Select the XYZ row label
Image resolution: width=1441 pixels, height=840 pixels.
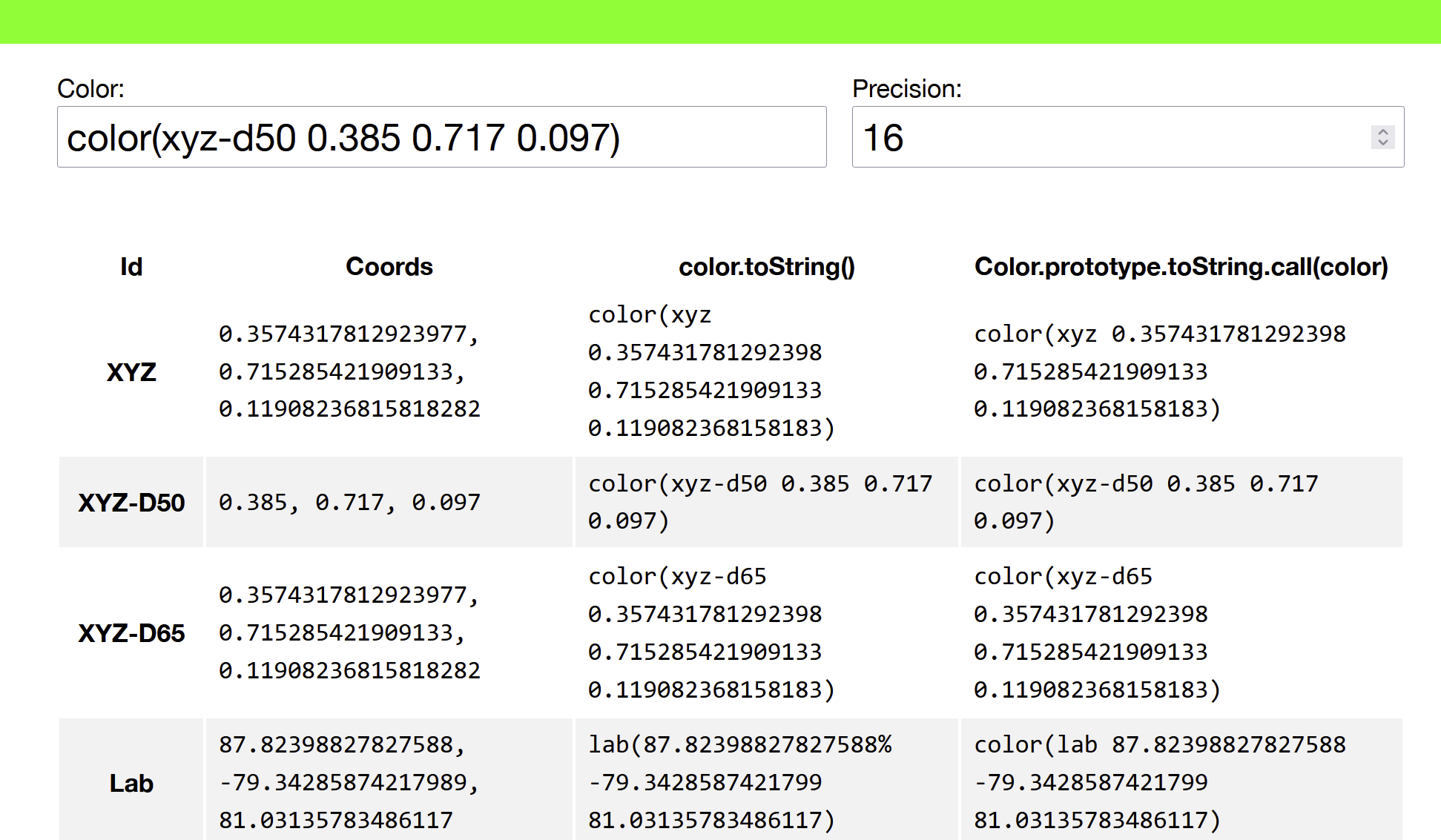coord(131,373)
